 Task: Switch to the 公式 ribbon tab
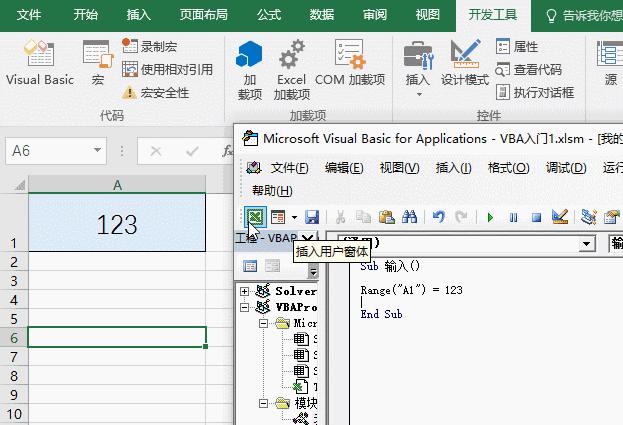(x=269, y=15)
